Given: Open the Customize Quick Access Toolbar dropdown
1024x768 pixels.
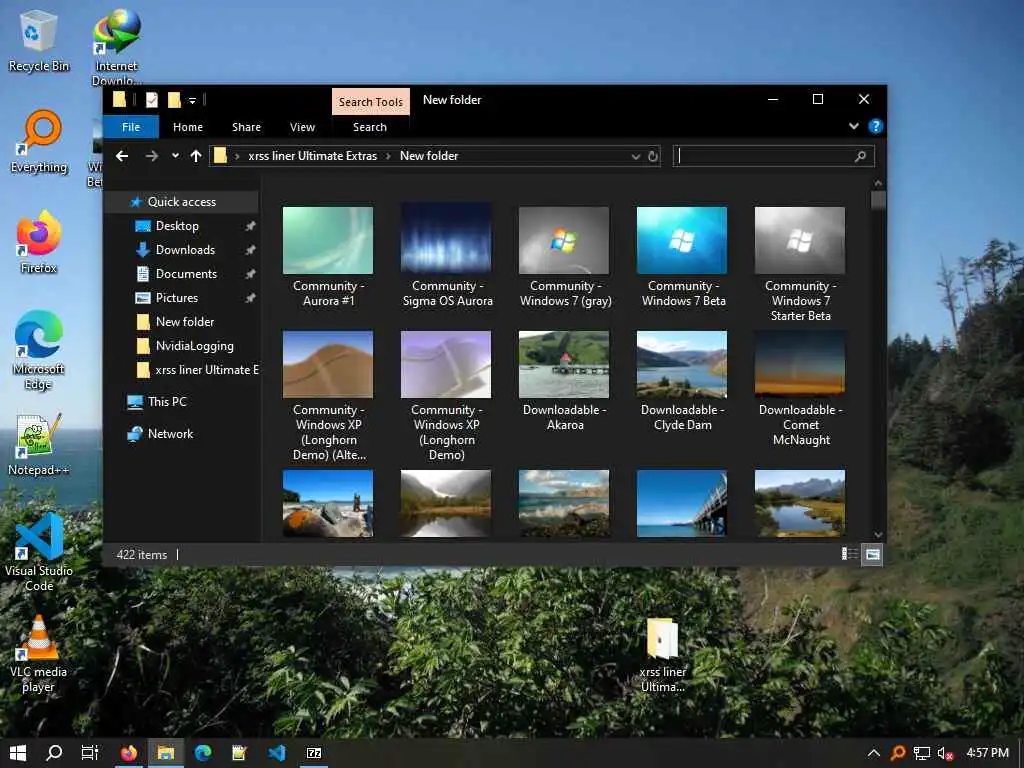Looking at the screenshot, I should [x=192, y=100].
